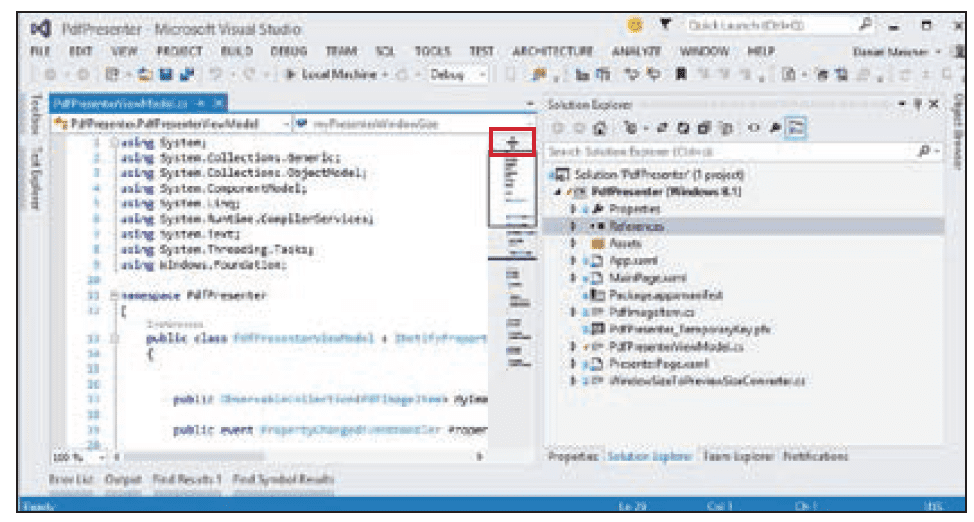Click the Undo toolbar icon
The height and width of the screenshot is (522, 974).
(x=216, y=75)
